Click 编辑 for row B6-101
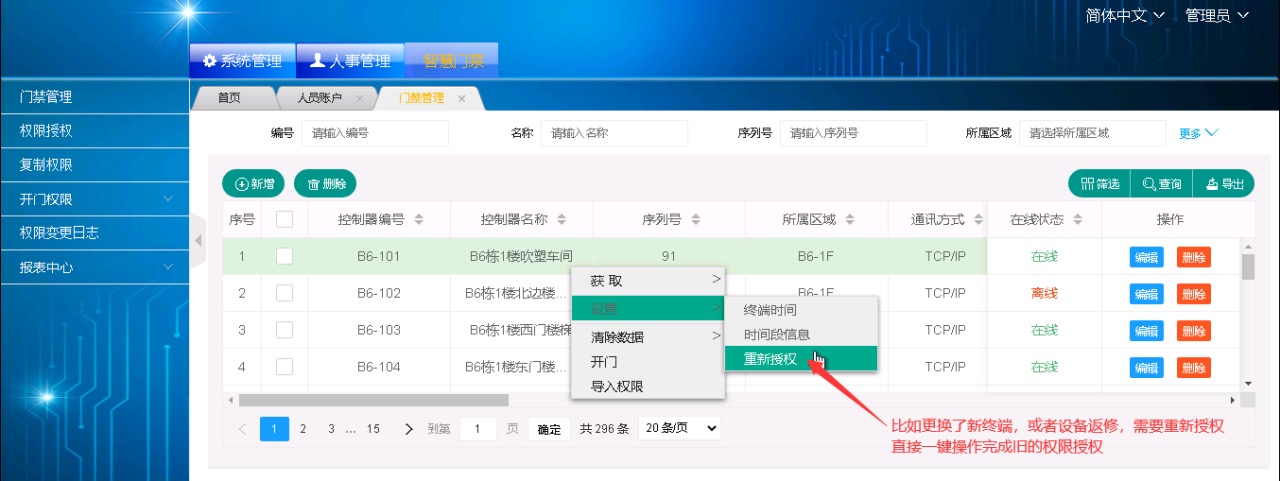1280x481 pixels. pyautogui.click(x=1147, y=257)
